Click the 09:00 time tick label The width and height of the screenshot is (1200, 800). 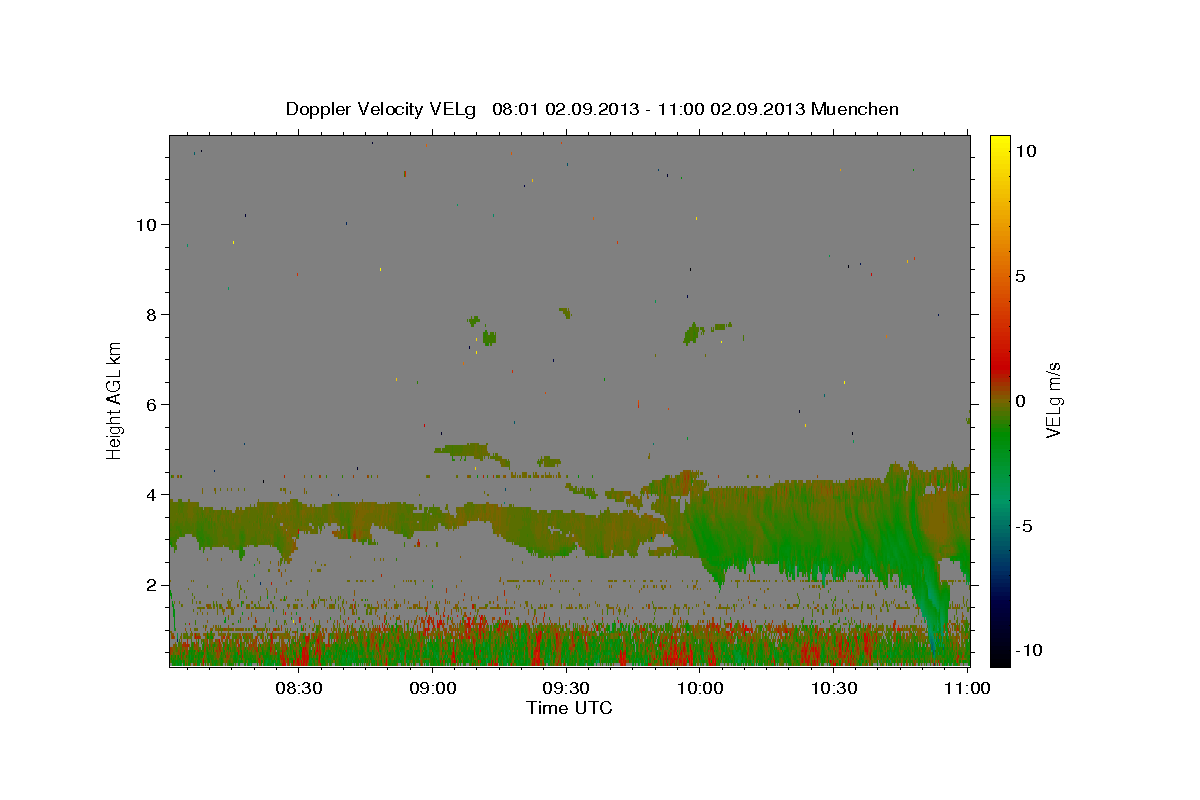tap(432, 688)
